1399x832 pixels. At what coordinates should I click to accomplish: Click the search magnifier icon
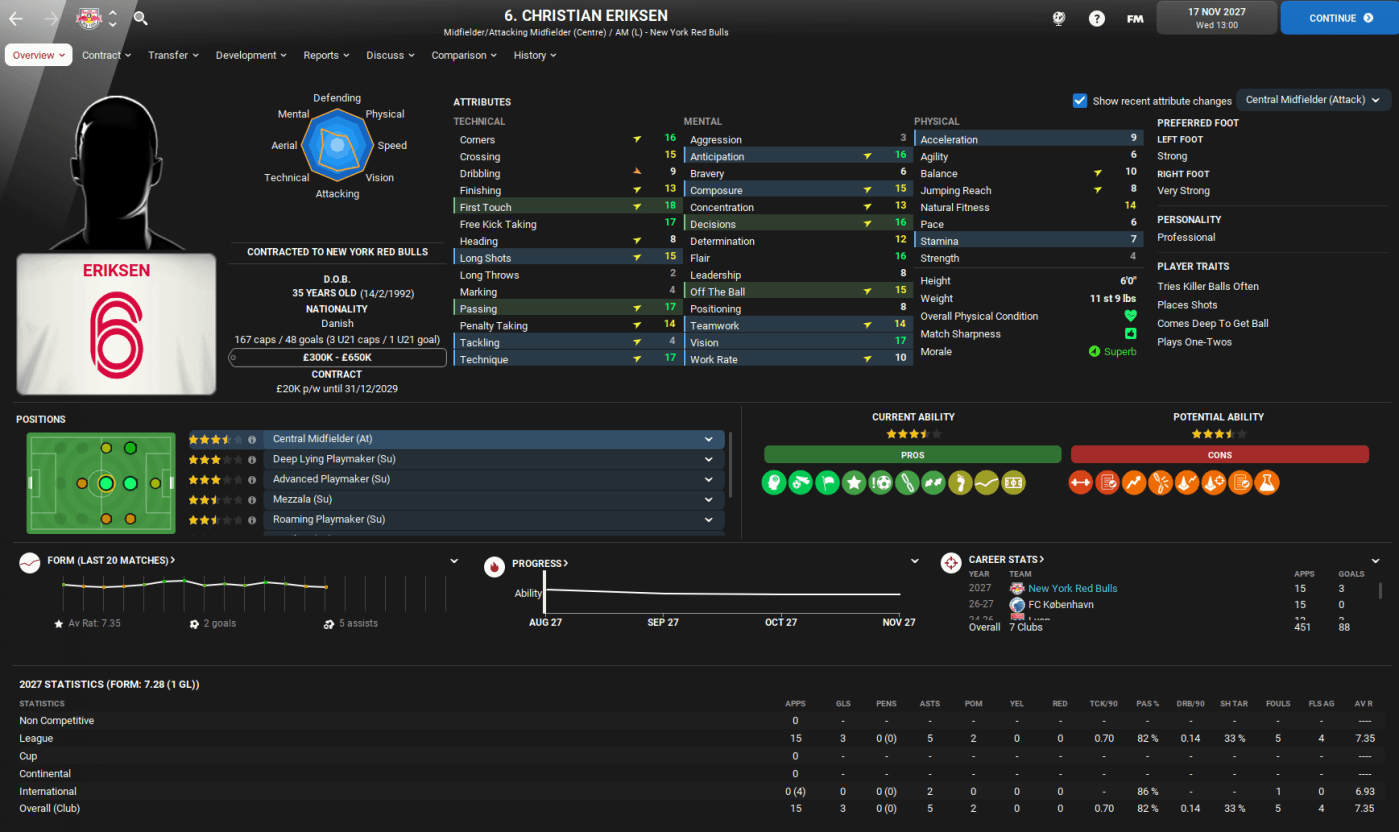(140, 18)
